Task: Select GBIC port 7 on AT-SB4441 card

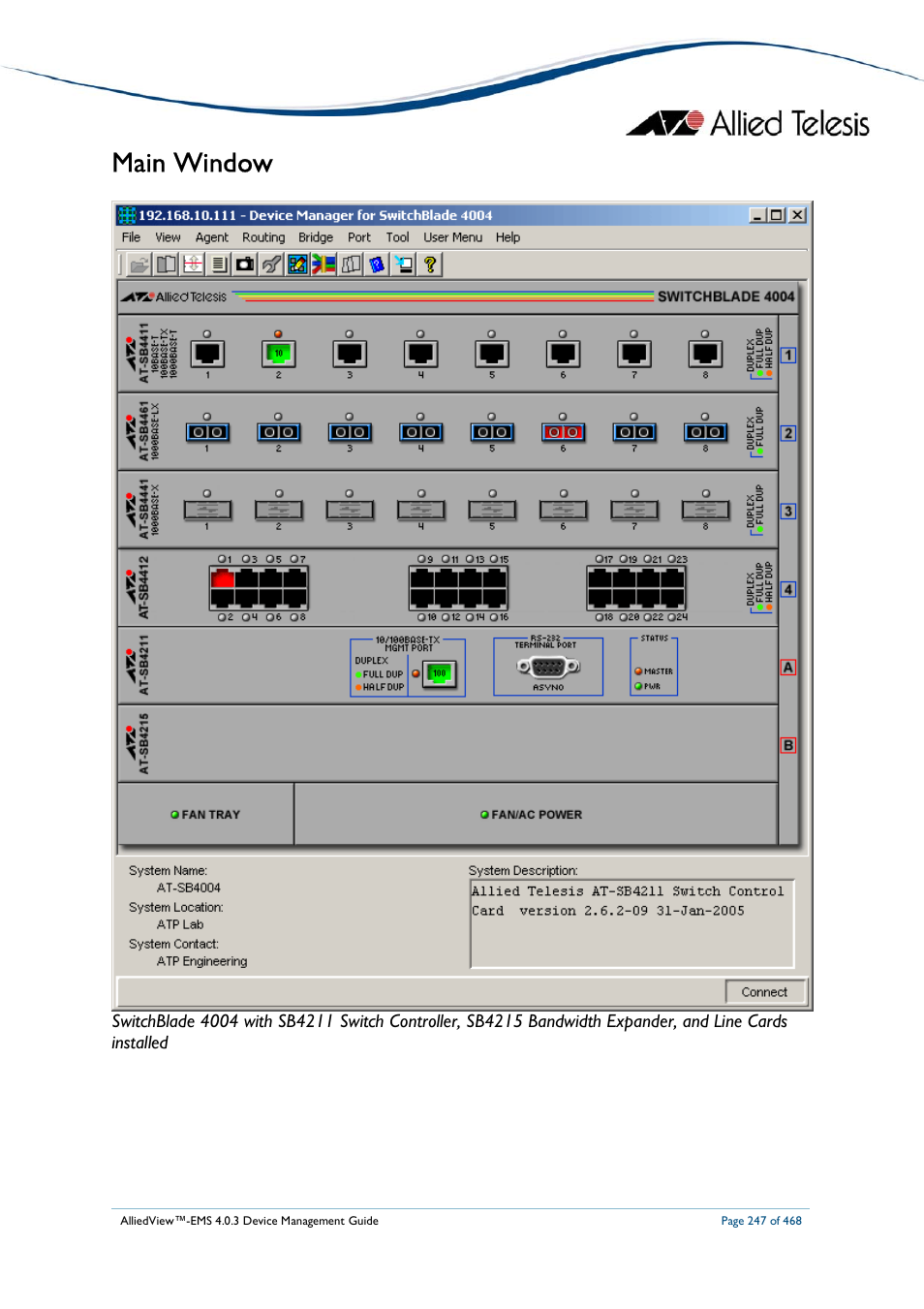Action: click(x=634, y=510)
